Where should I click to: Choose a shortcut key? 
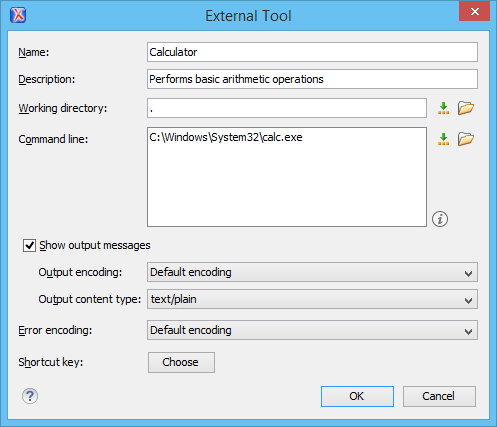click(181, 362)
